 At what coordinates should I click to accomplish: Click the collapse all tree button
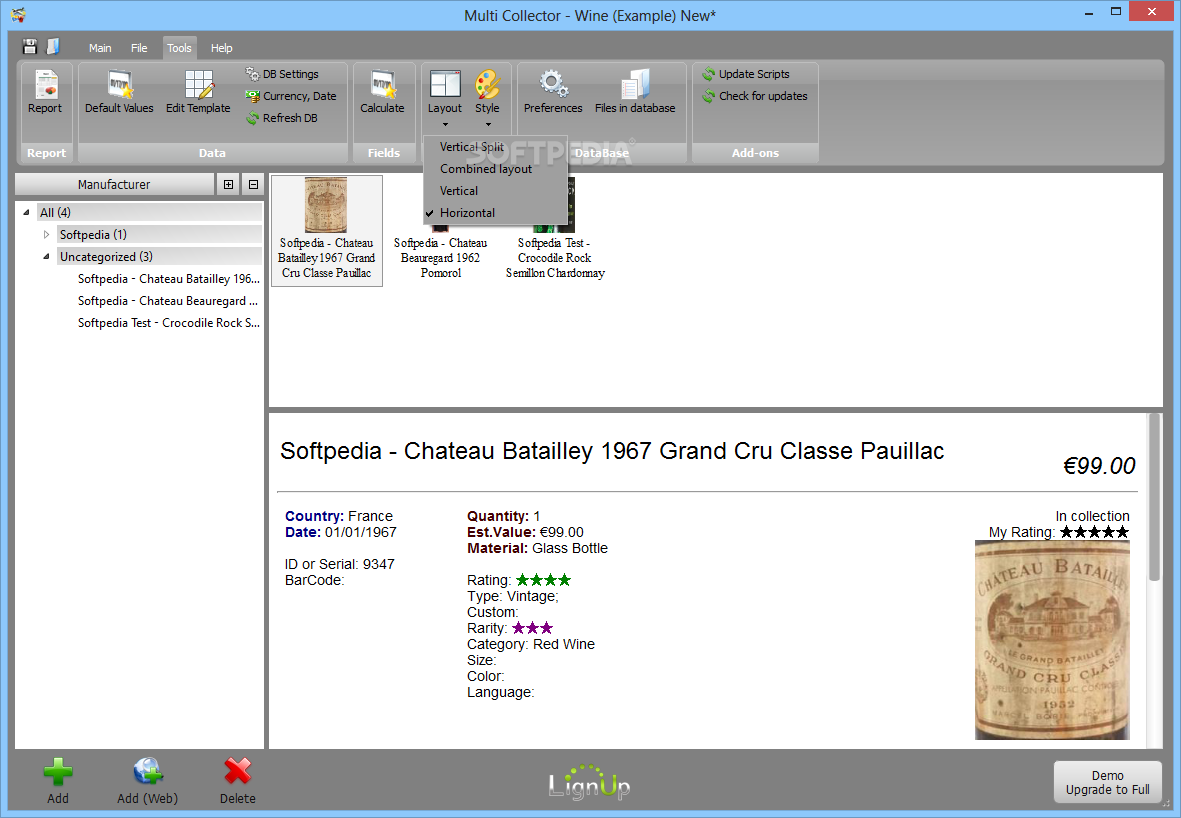coord(254,185)
